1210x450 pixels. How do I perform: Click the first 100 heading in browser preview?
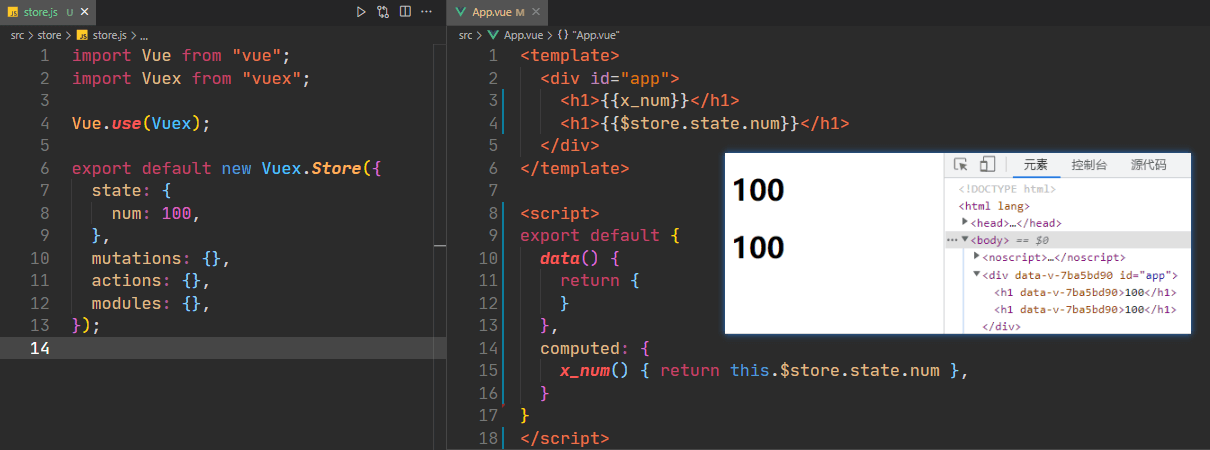click(758, 190)
